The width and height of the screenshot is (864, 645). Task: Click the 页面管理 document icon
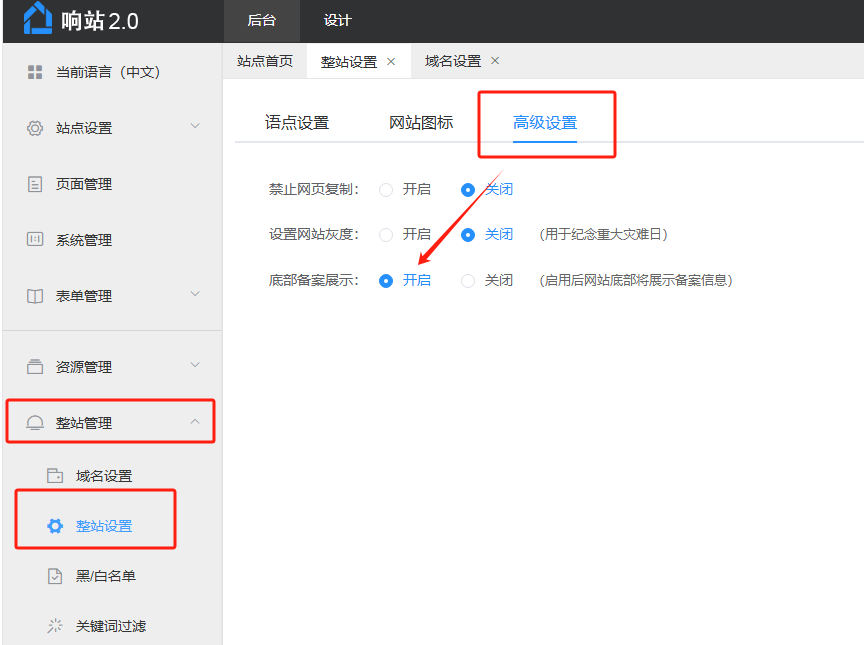coord(35,184)
